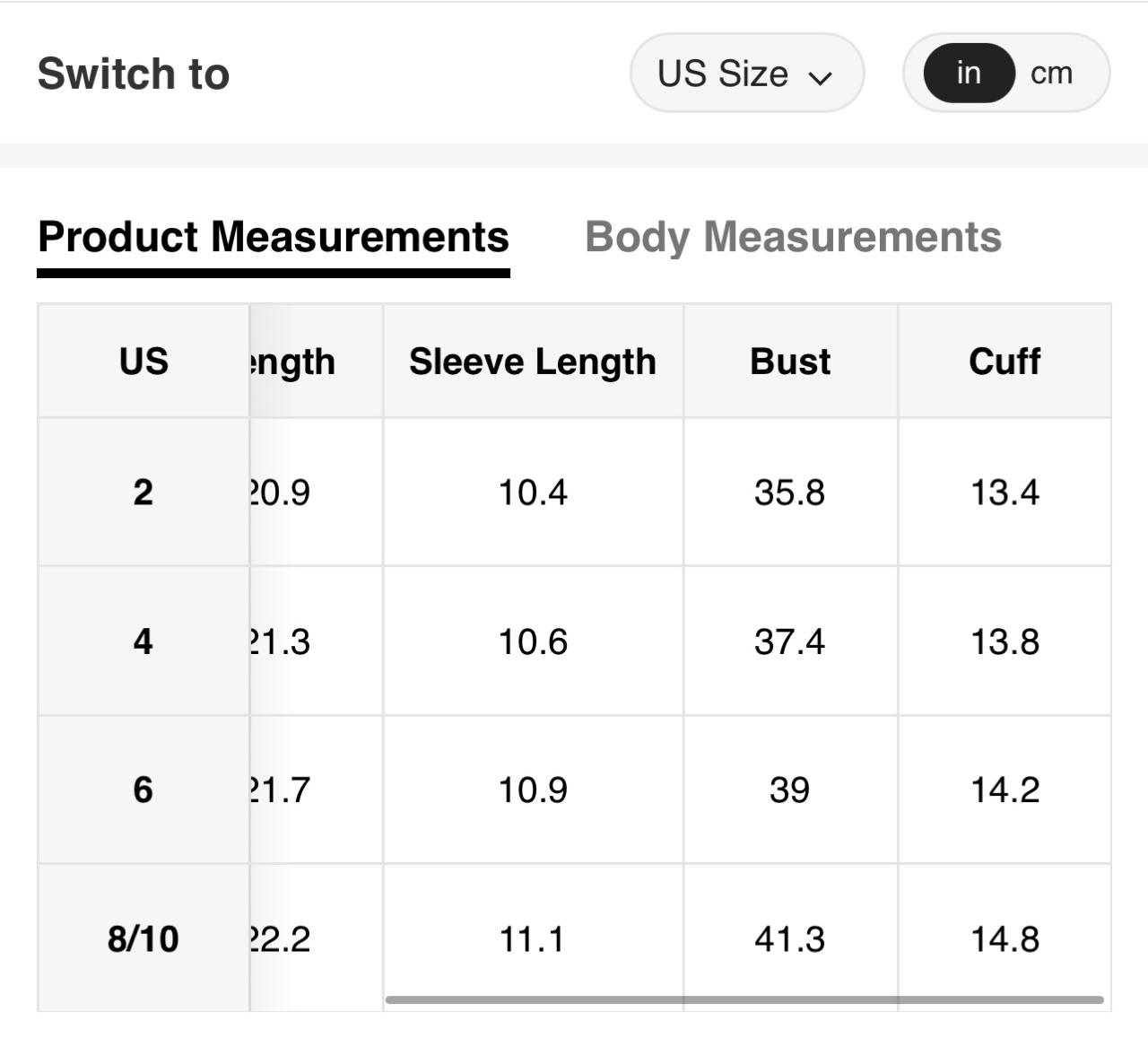This screenshot has width=1148, height=1047.
Task: Select the 'in' inches unit option
Action: tap(968, 74)
